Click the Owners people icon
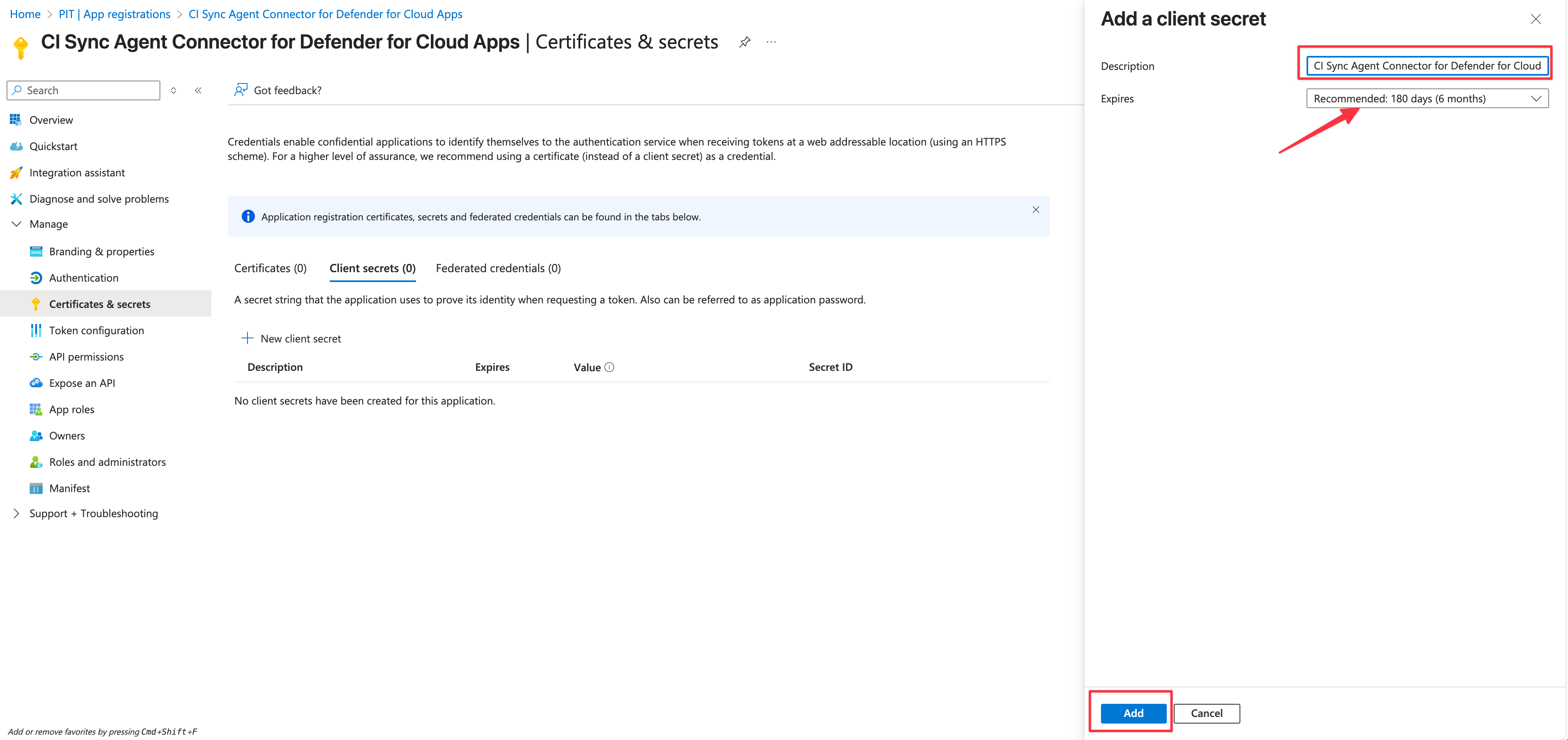 click(x=36, y=436)
